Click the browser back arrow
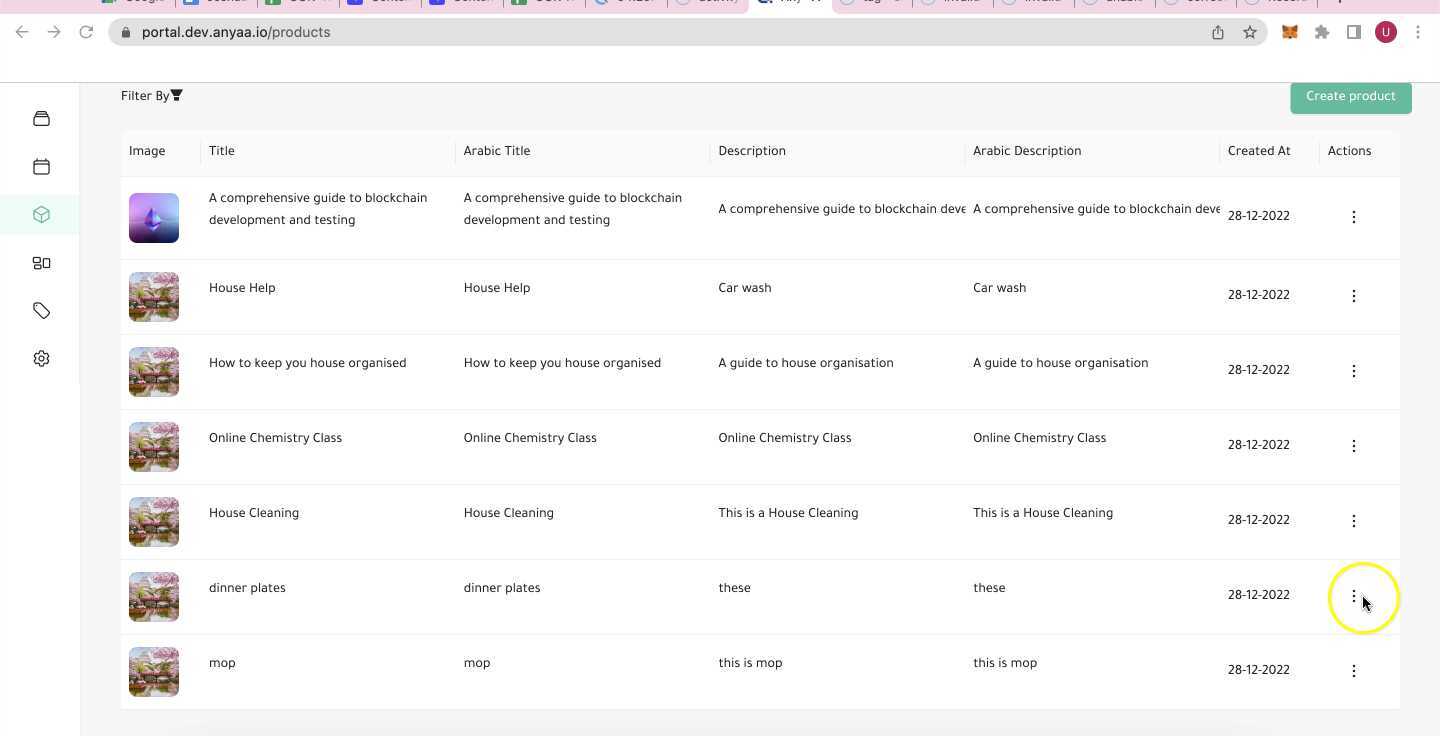 (22, 31)
